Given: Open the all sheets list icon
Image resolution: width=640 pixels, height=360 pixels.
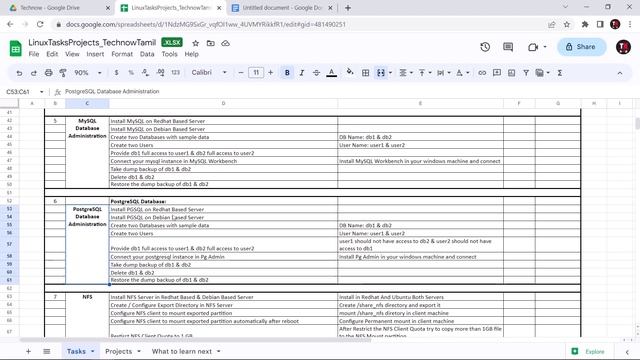Looking at the screenshot, I should (47, 351).
